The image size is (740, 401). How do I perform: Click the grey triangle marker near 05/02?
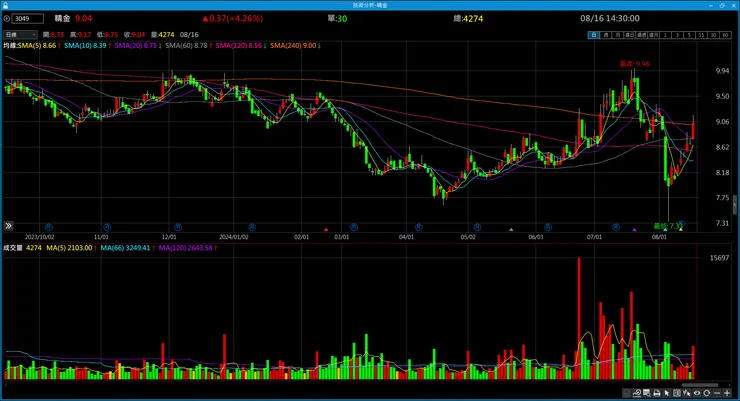point(511,229)
